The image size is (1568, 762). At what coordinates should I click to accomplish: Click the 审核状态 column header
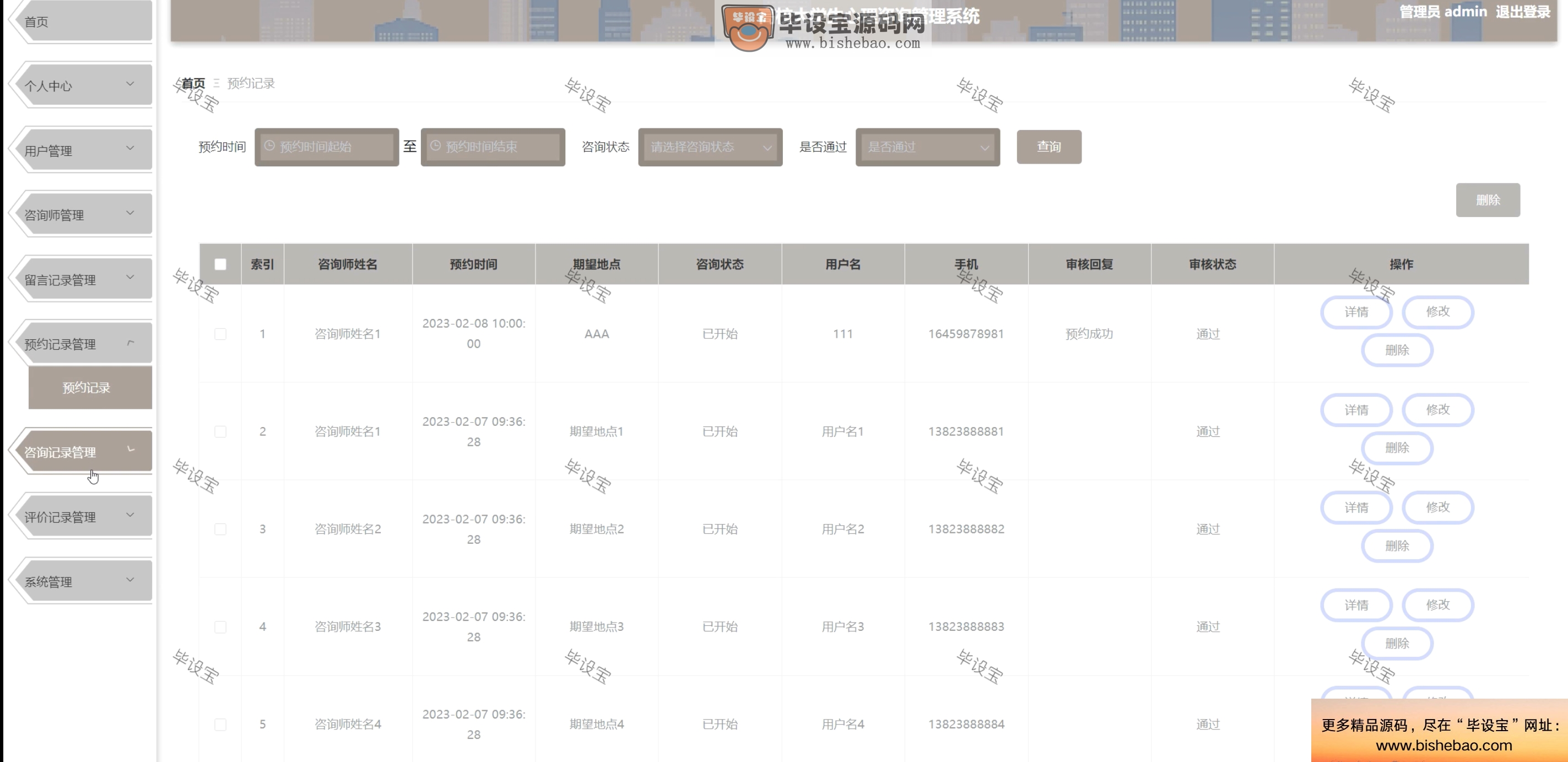point(1213,264)
